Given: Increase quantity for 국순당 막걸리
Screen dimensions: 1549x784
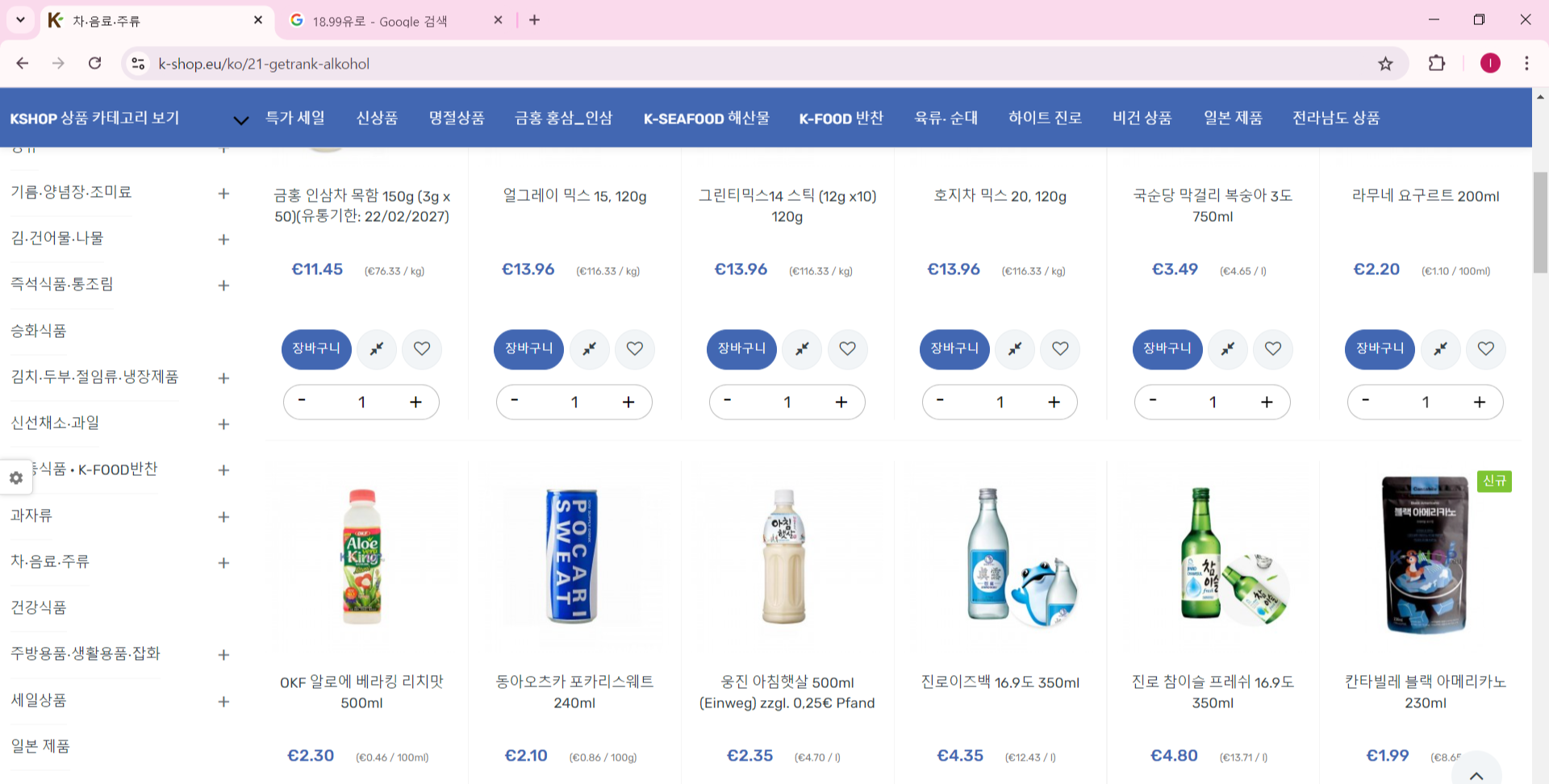Looking at the screenshot, I should tap(1267, 402).
